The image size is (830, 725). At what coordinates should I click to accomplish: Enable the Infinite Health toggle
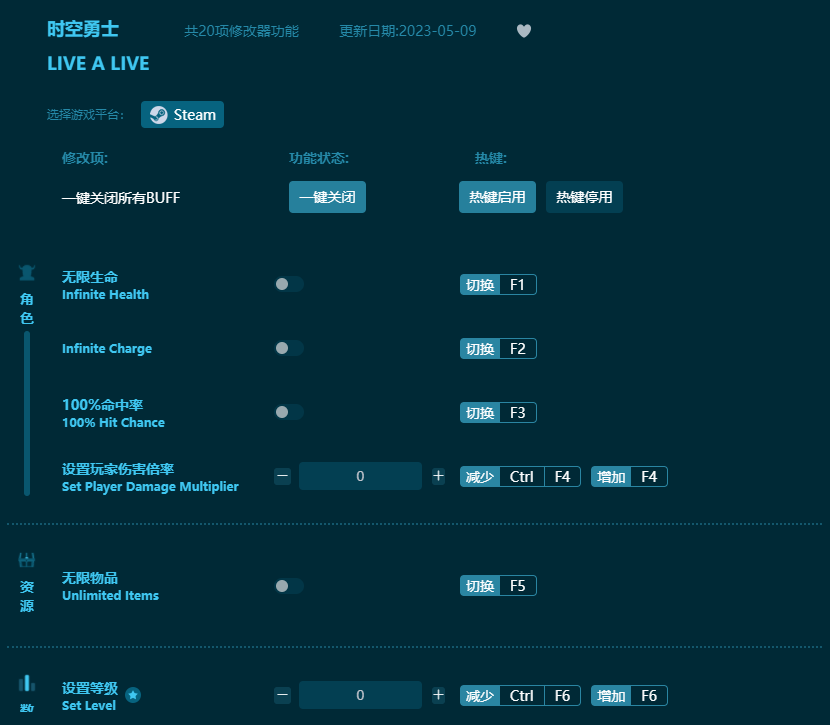[289, 284]
